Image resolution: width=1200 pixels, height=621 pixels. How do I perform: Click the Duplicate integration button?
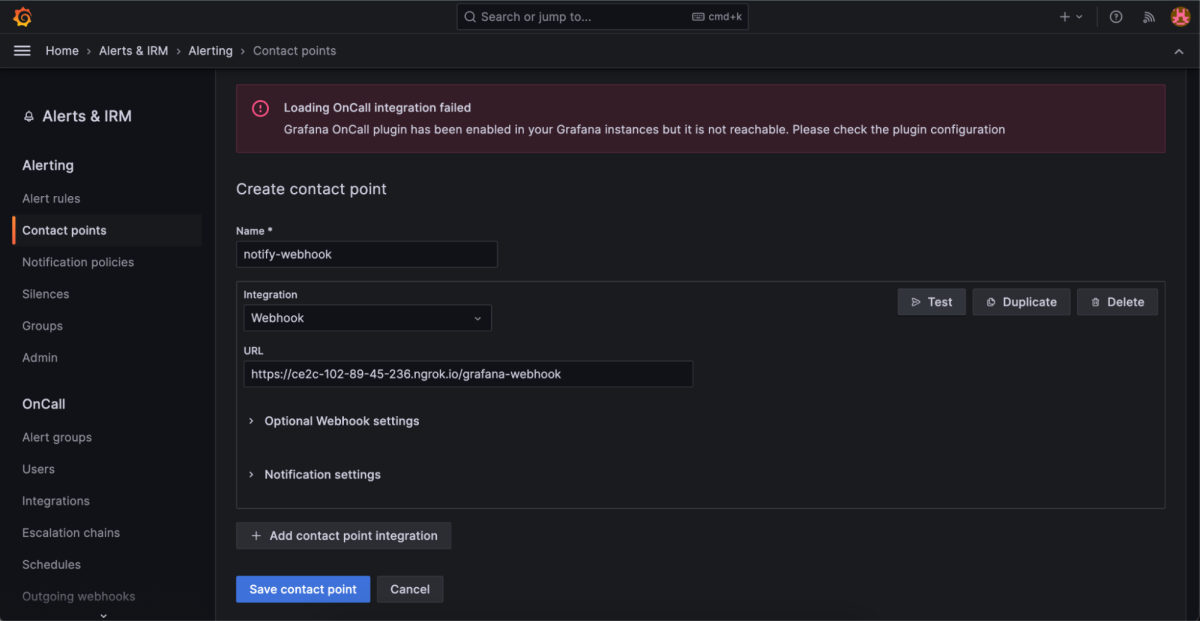[1021, 302]
